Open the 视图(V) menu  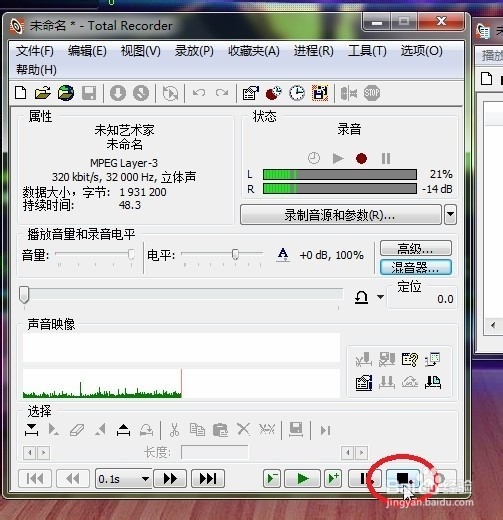[141, 51]
